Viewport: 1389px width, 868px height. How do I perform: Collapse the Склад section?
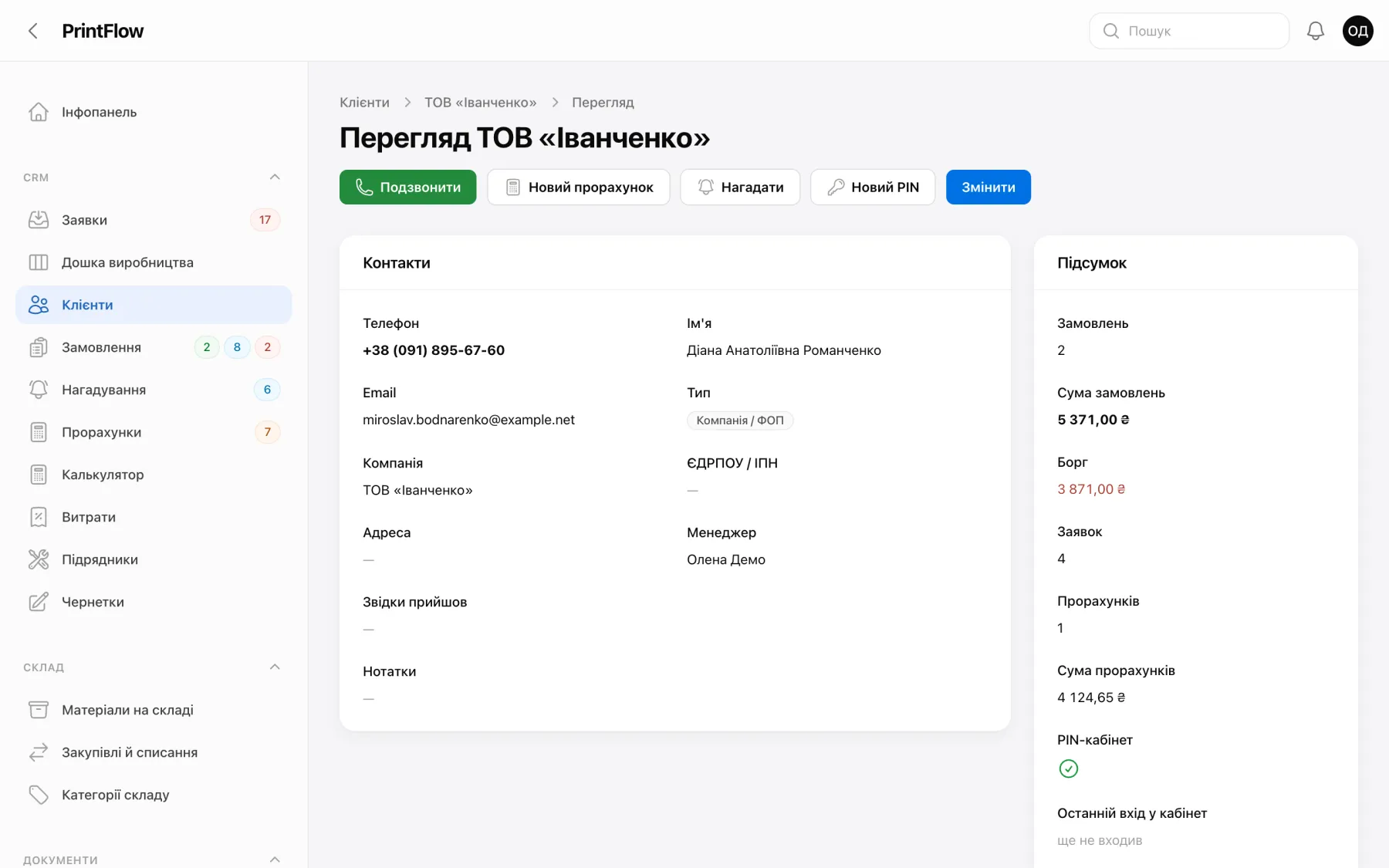pos(275,667)
